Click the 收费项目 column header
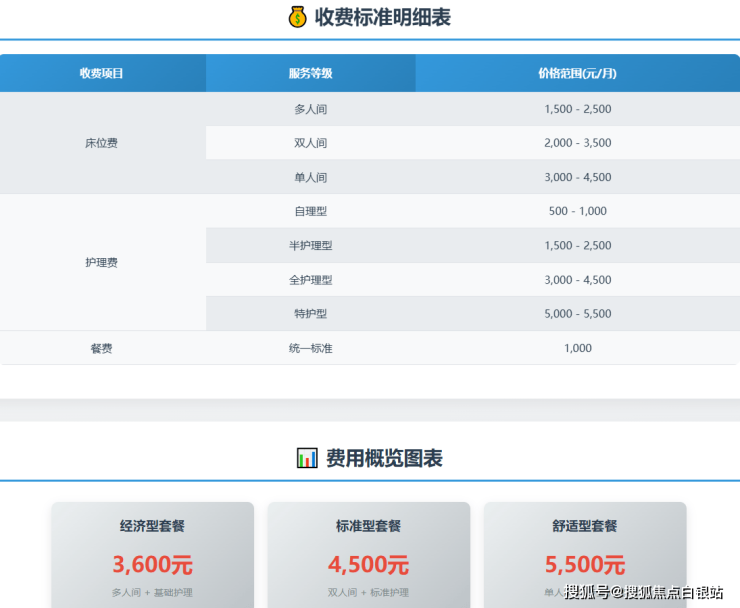The width and height of the screenshot is (740, 608). (x=102, y=73)
